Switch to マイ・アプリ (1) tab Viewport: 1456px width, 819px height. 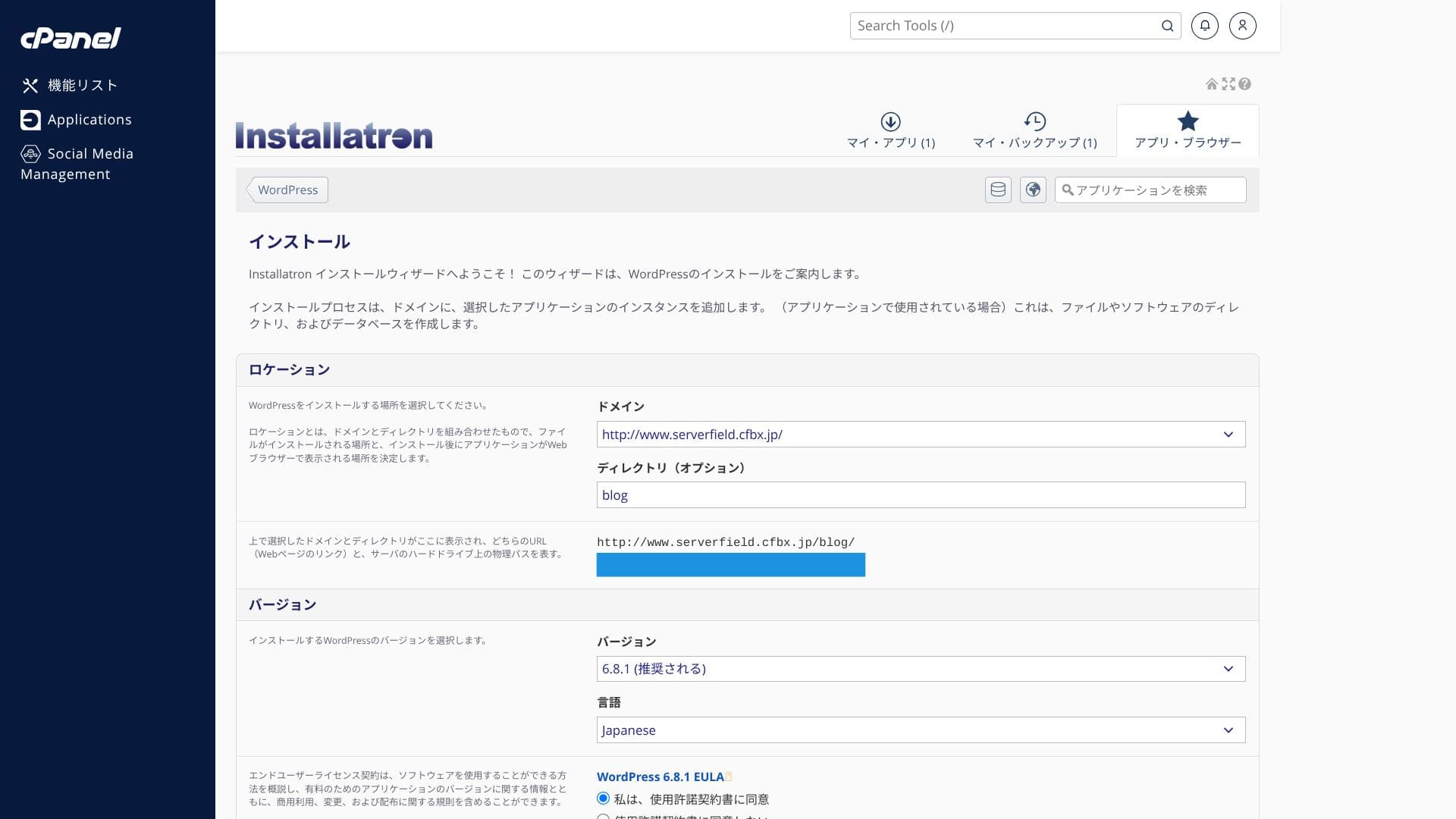pos(891,130)
